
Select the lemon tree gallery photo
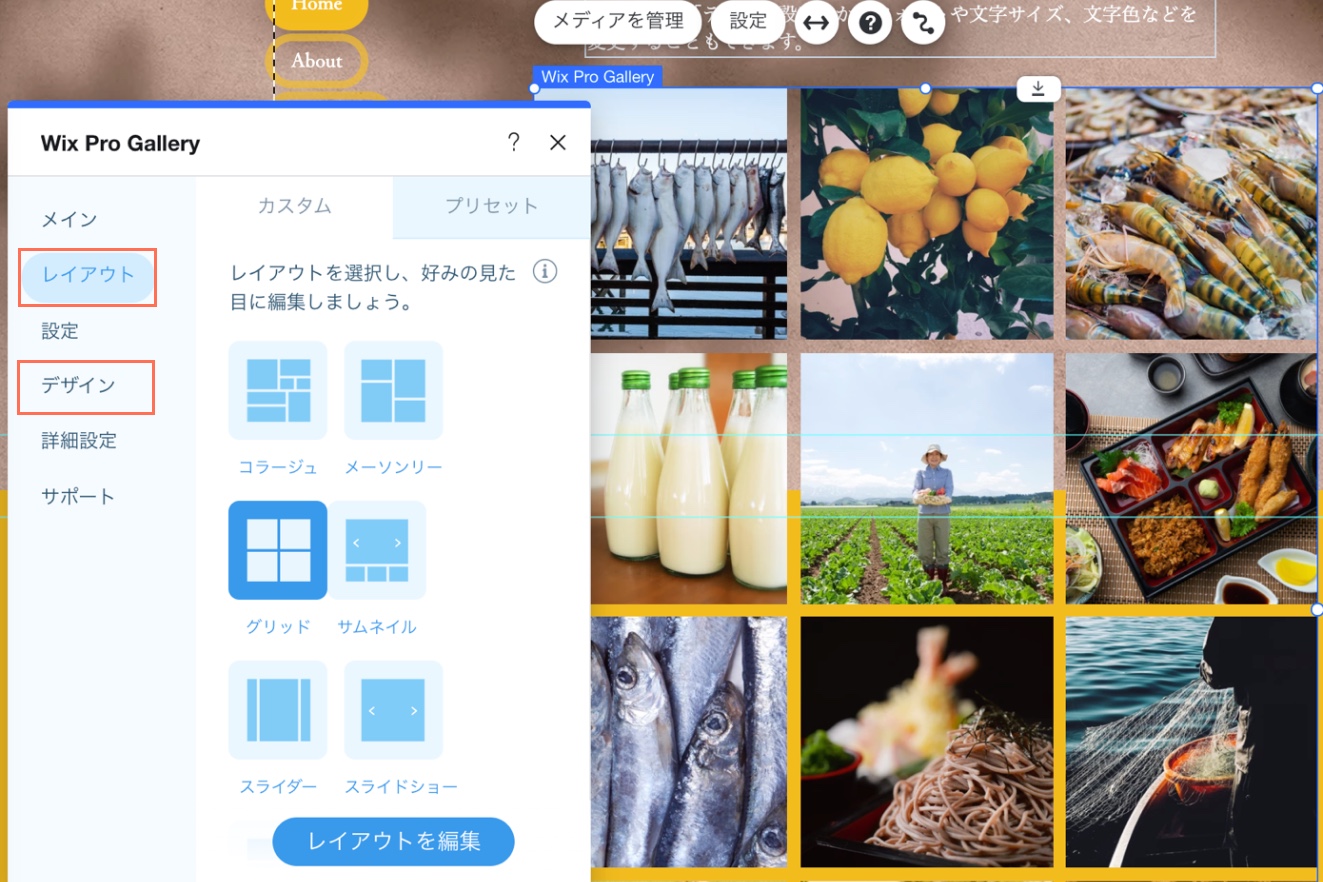[x=926, y=215]
